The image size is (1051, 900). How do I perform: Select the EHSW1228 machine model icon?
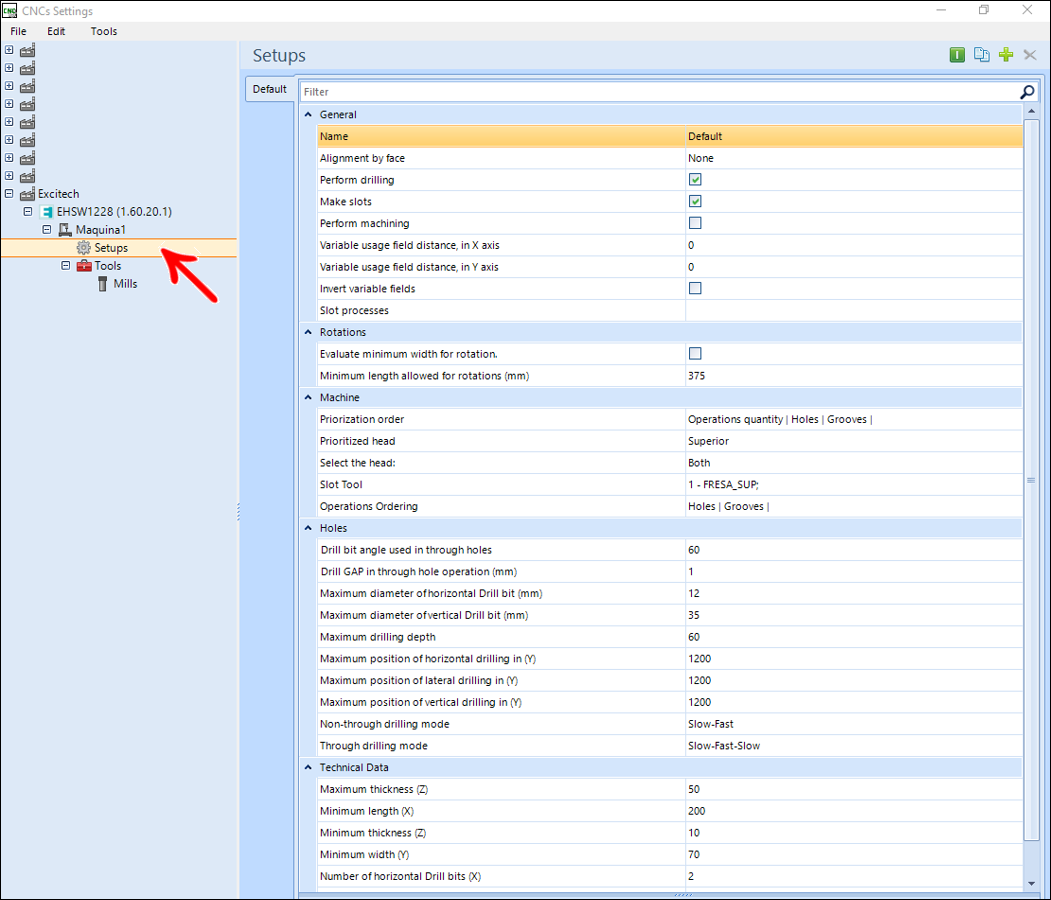click(x=47, y=212)
